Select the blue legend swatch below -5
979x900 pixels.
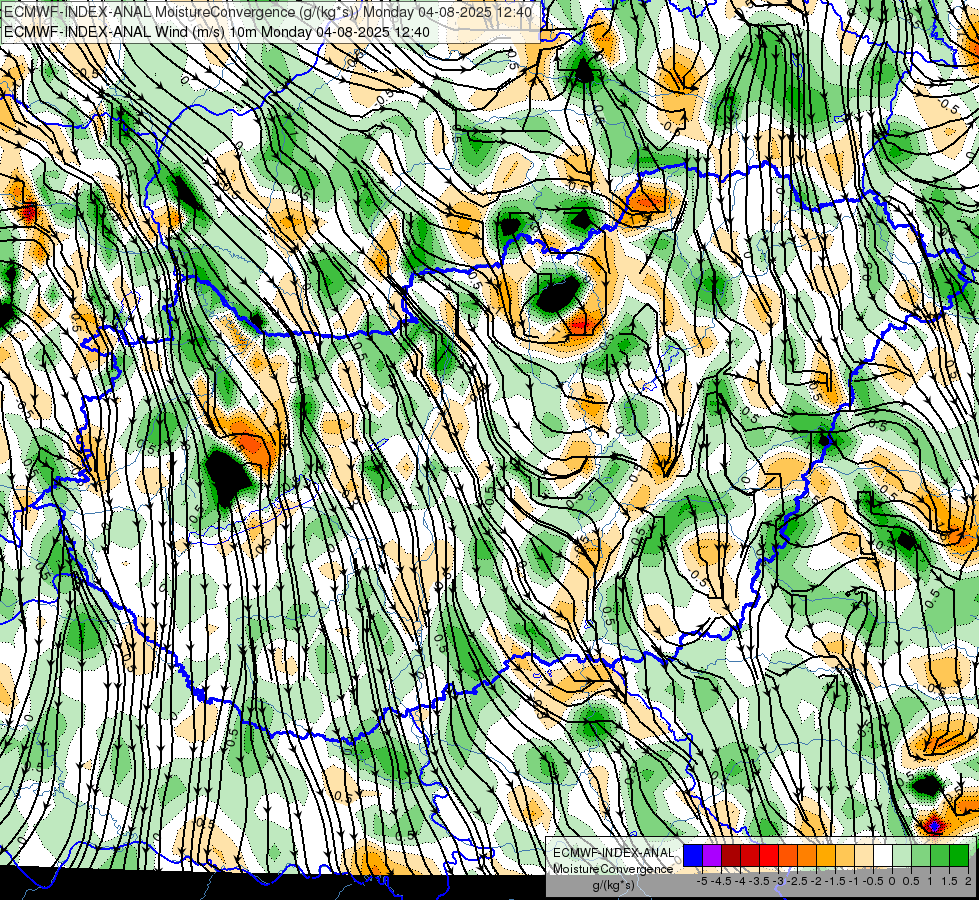pyautogui.click(x=693, y=855)
